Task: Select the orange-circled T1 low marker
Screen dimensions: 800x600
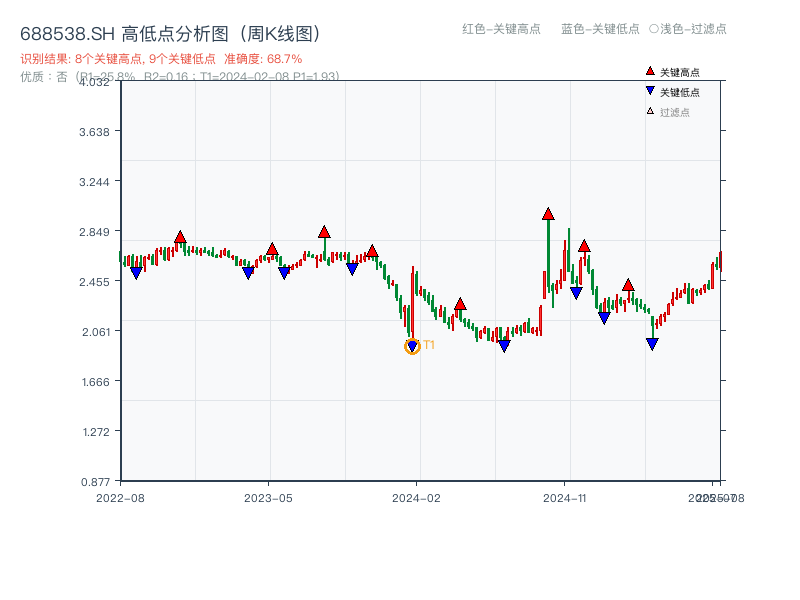Action: (412, 347)
